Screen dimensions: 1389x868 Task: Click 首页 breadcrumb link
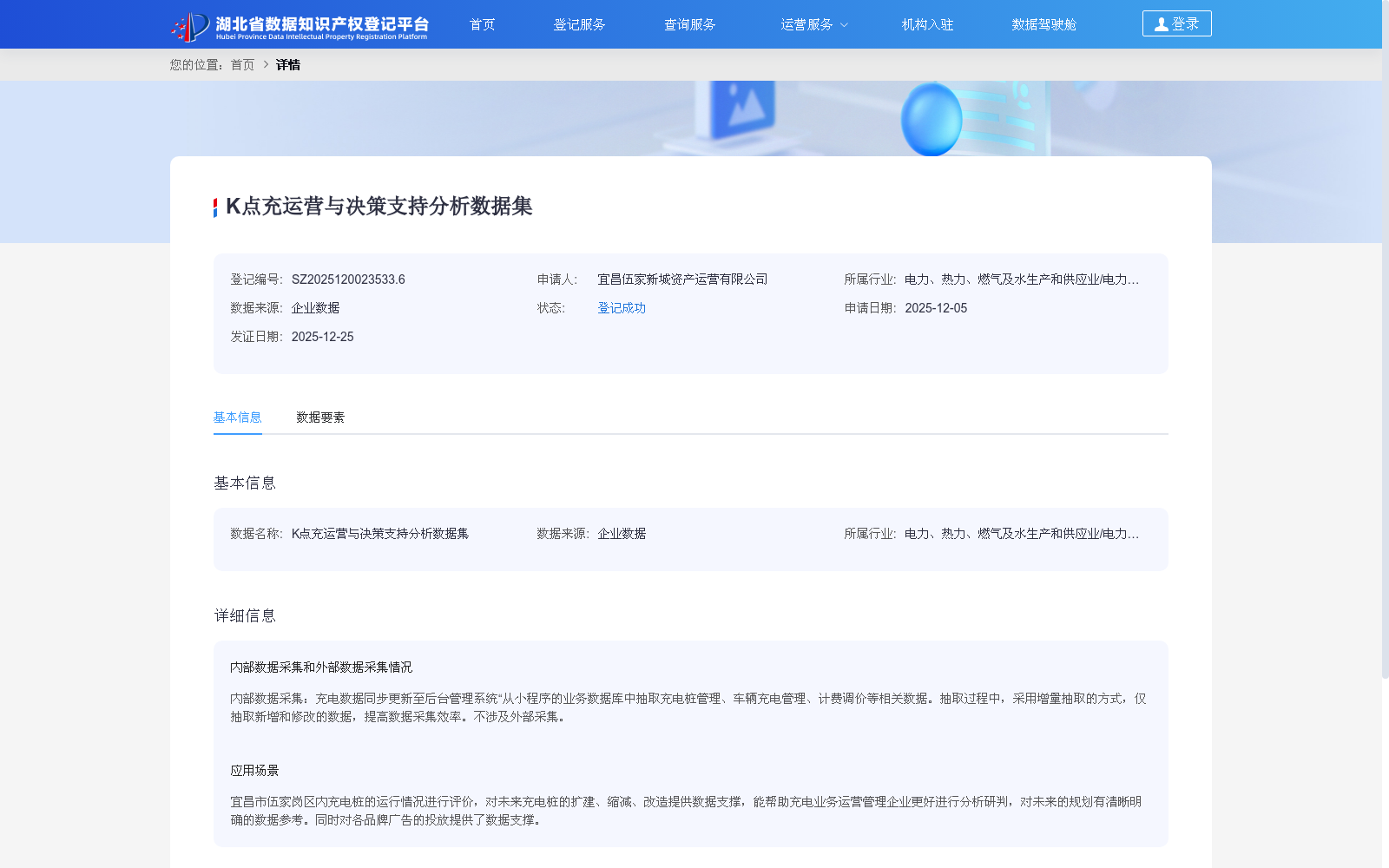tap(242, 65)
